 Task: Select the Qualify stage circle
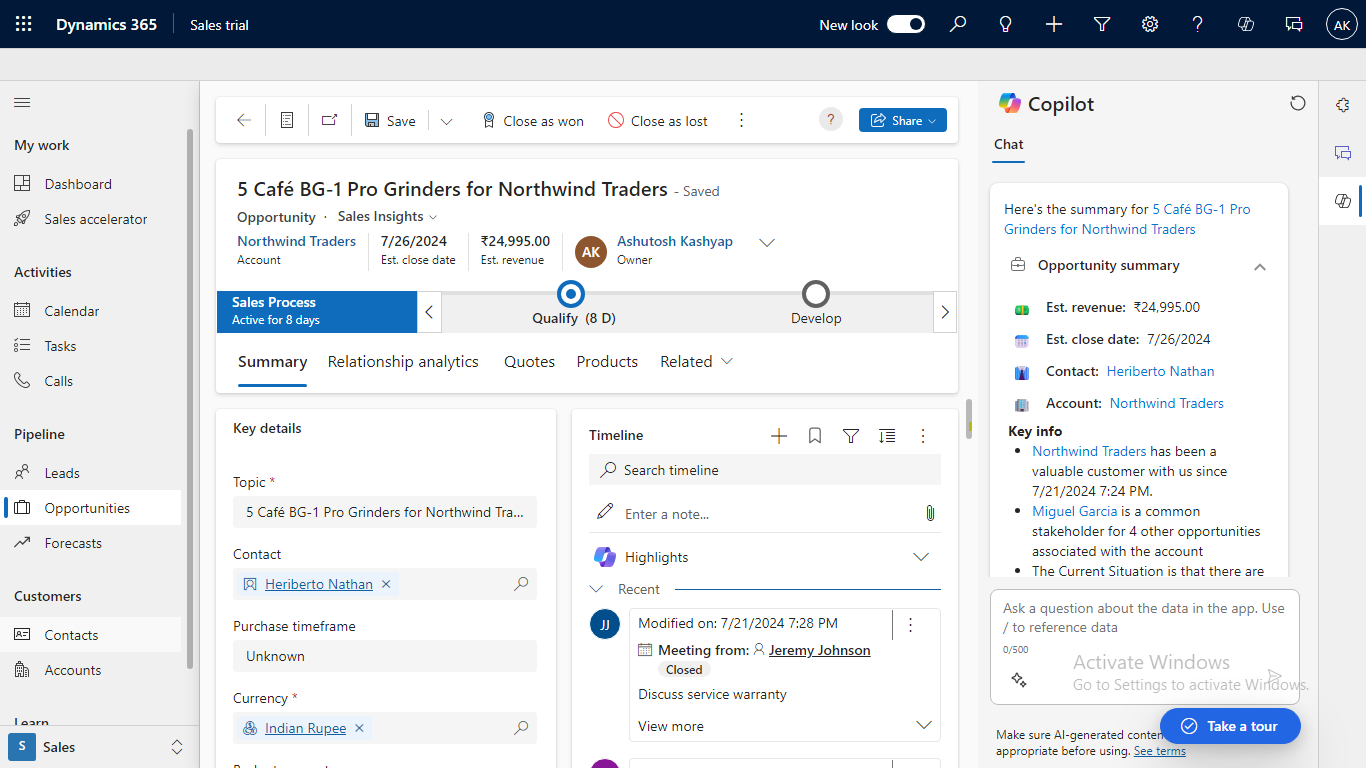coord(571,294)
